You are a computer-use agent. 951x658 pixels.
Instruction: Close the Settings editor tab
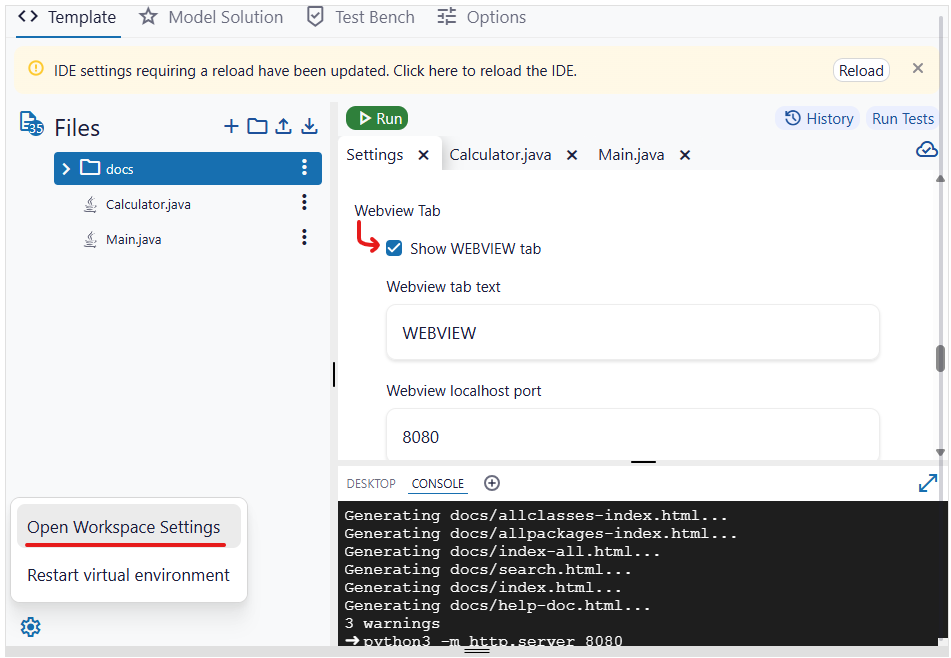pos(423,155)
